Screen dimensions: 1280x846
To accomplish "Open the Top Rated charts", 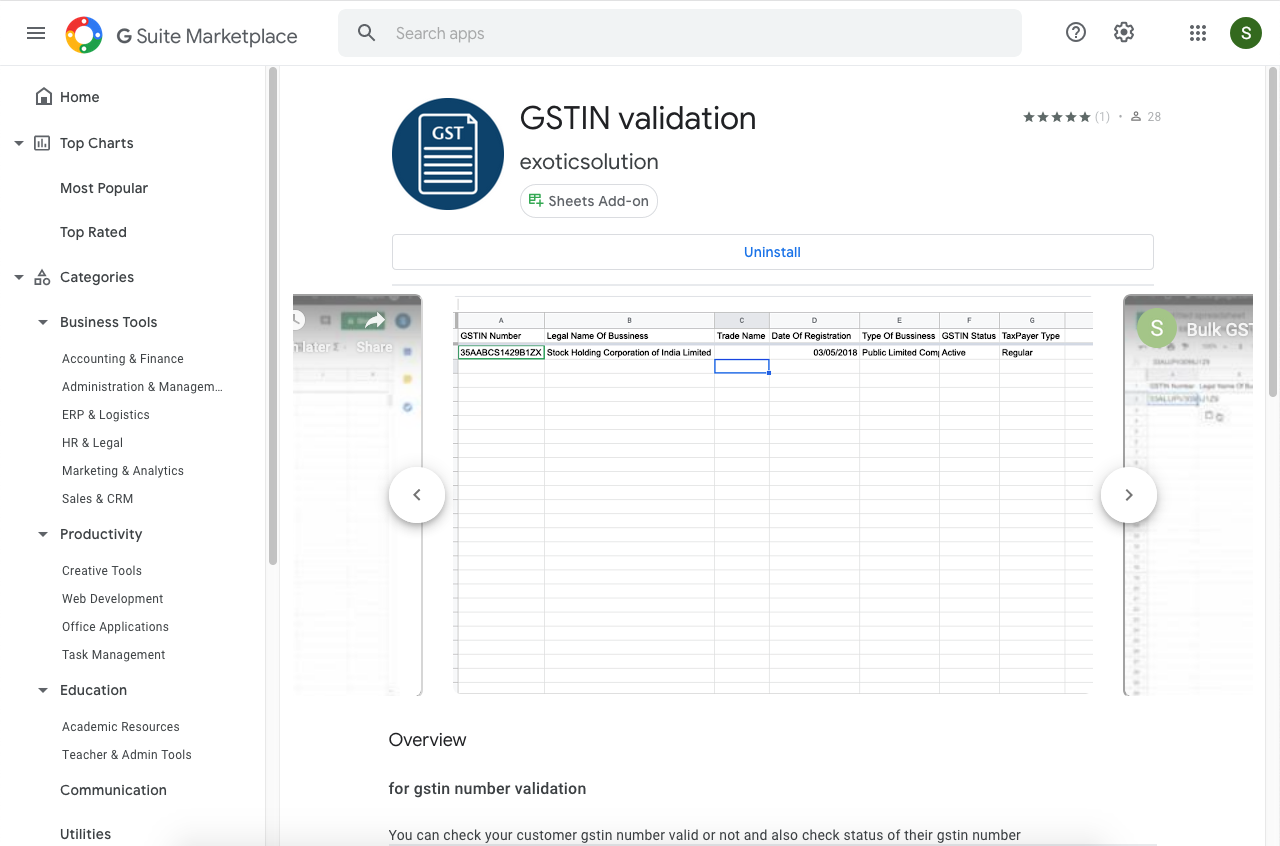I will pos(93,231).
